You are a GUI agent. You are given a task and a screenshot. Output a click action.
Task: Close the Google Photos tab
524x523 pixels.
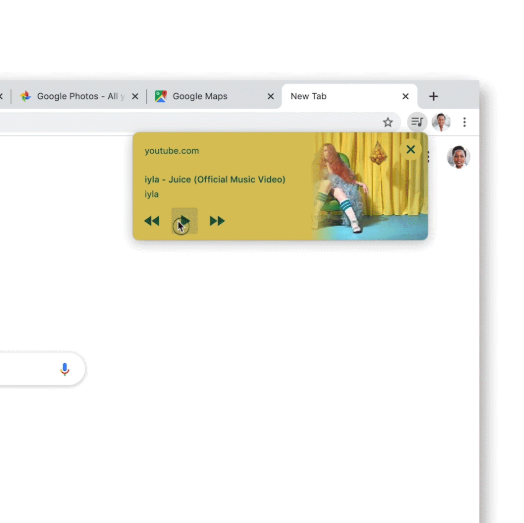point(135,97)
